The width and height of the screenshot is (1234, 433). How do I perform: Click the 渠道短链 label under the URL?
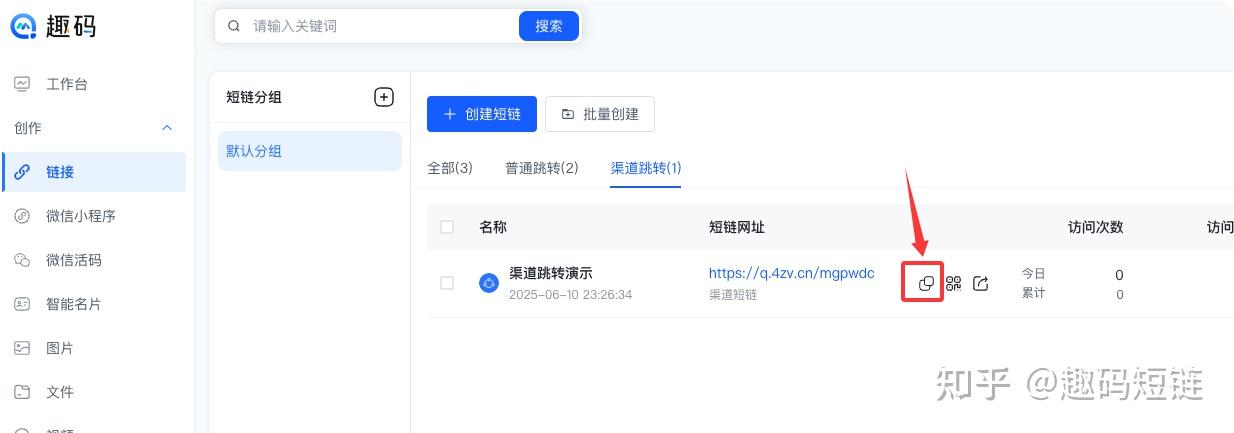pyautogui.click(x=733, y=294)
